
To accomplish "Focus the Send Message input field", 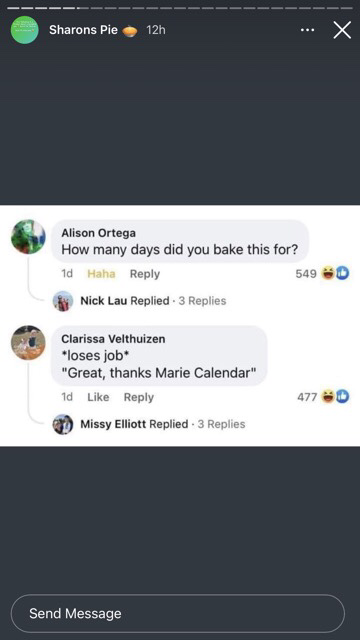I will [x=178, y=613].
